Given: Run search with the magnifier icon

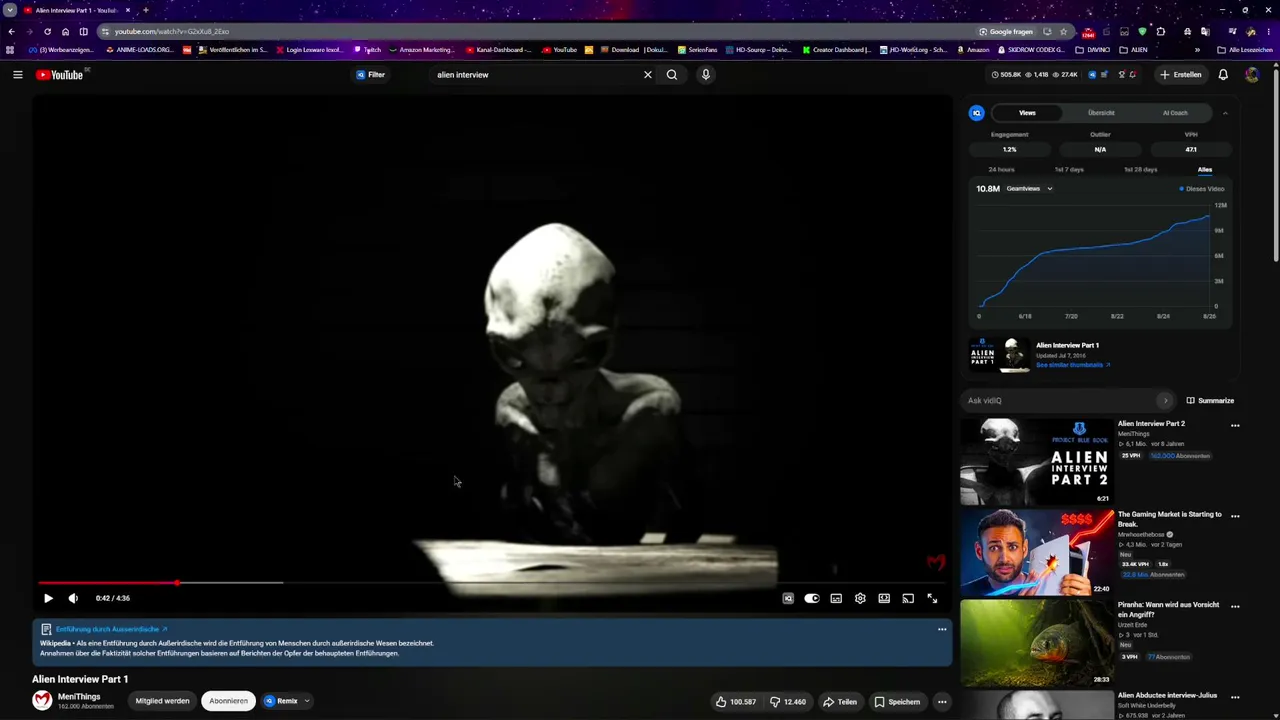Looking at the screenshot, I should click(x=672, y=75).
